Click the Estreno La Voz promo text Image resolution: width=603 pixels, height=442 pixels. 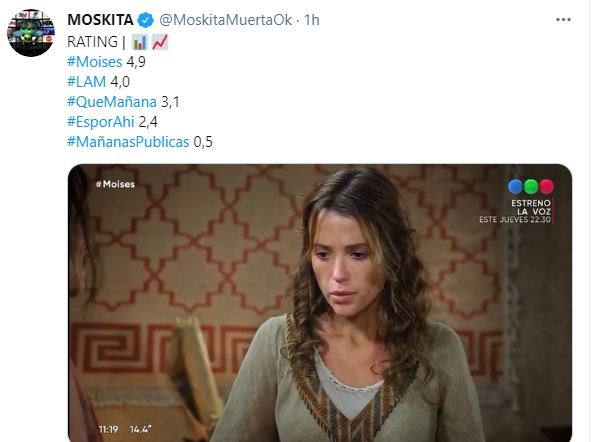515,211
